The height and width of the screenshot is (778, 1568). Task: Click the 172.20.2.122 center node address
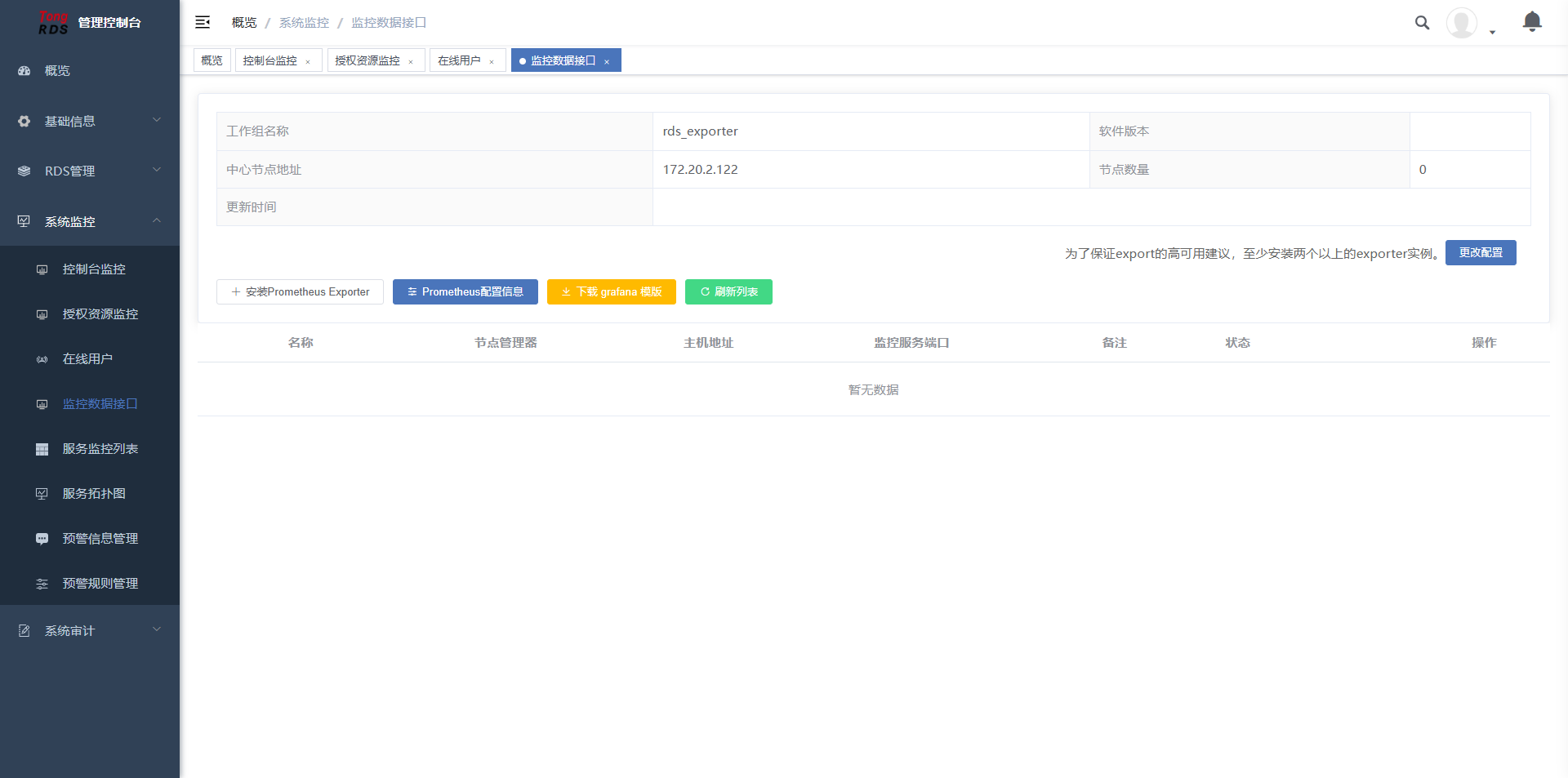(700, 170)
